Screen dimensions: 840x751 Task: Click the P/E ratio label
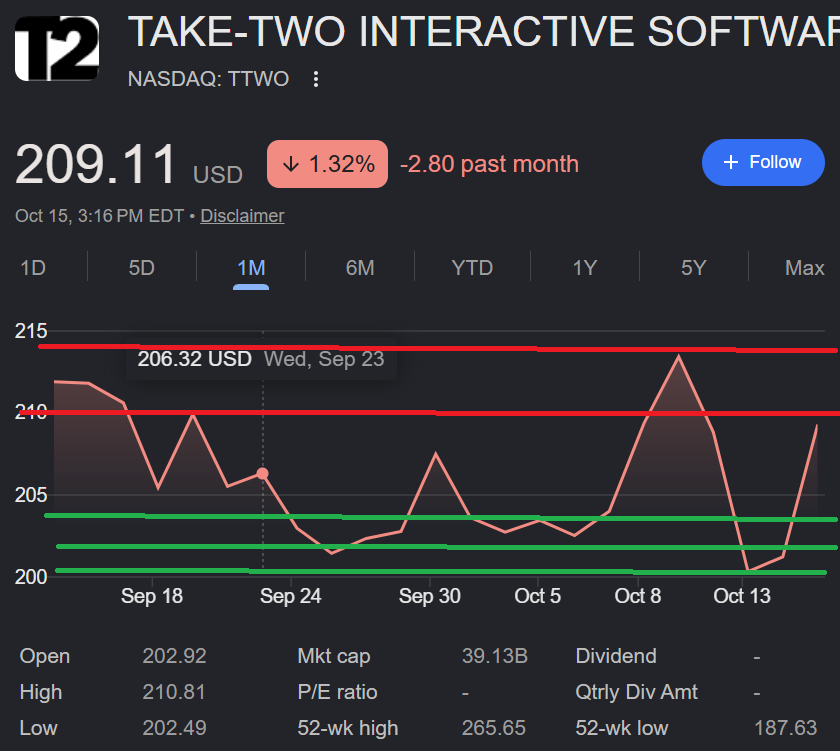point(337,692)
